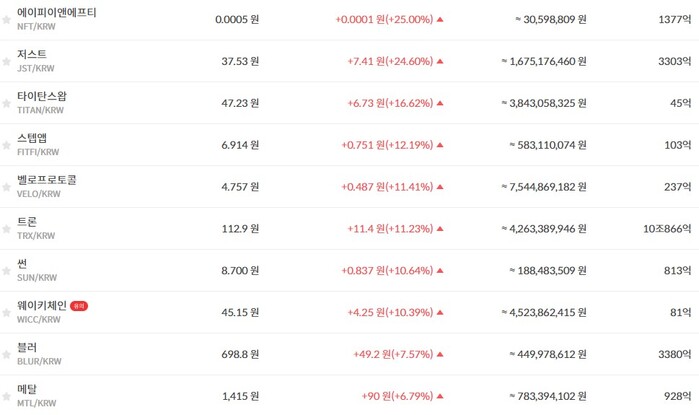Favorite the NFT/KRW coin with its star
Image resolution: width=699 pixels, height=415 pixels.
coord(6,19)
